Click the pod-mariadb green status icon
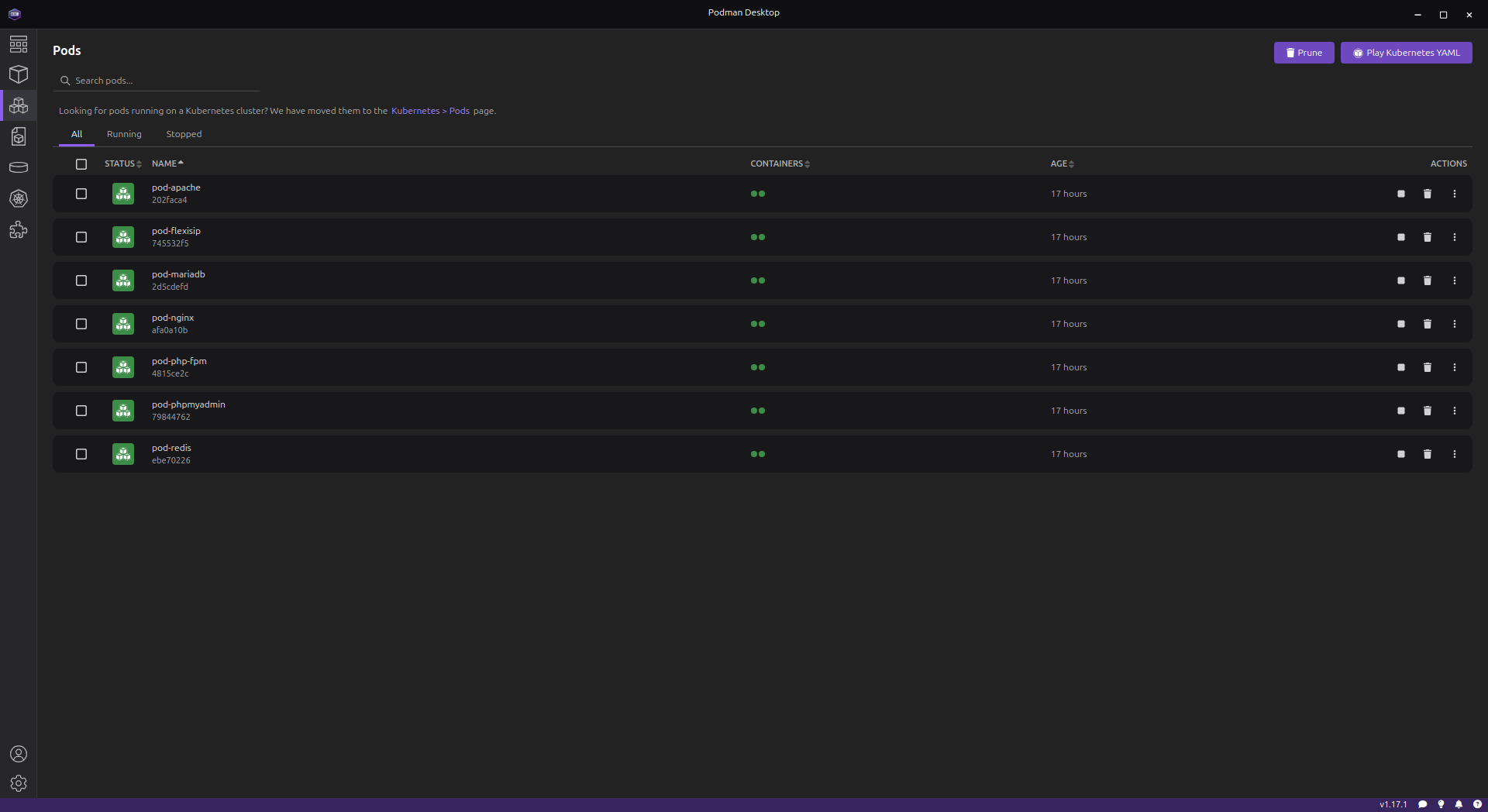 coord(123,280)
